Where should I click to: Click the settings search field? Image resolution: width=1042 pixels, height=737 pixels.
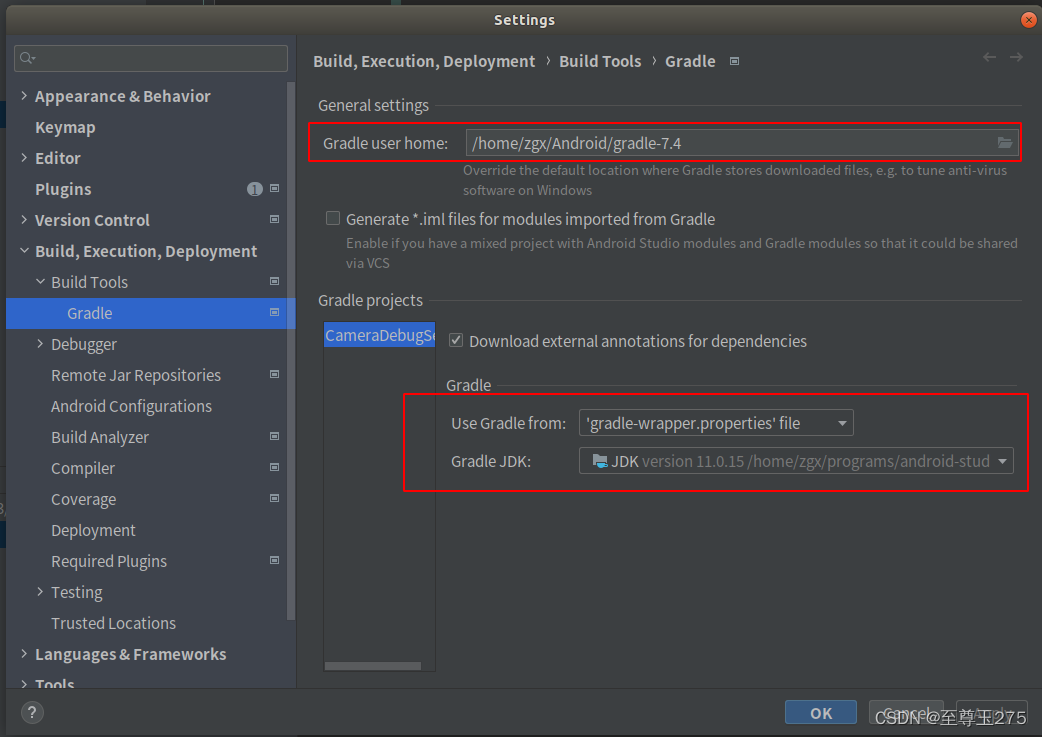point(151,58)
